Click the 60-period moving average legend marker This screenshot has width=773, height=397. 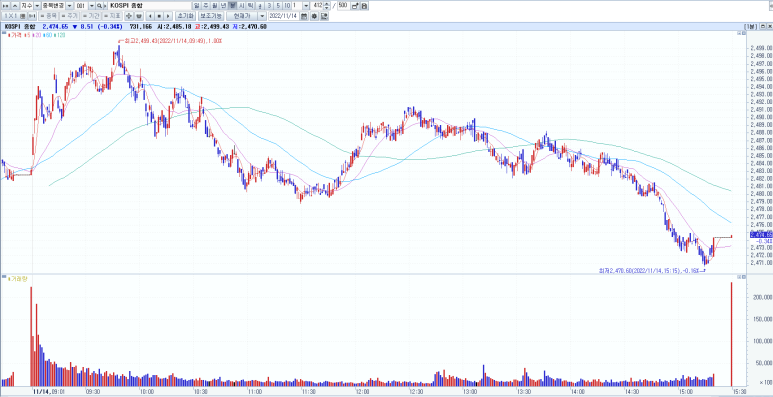point(47,35)
